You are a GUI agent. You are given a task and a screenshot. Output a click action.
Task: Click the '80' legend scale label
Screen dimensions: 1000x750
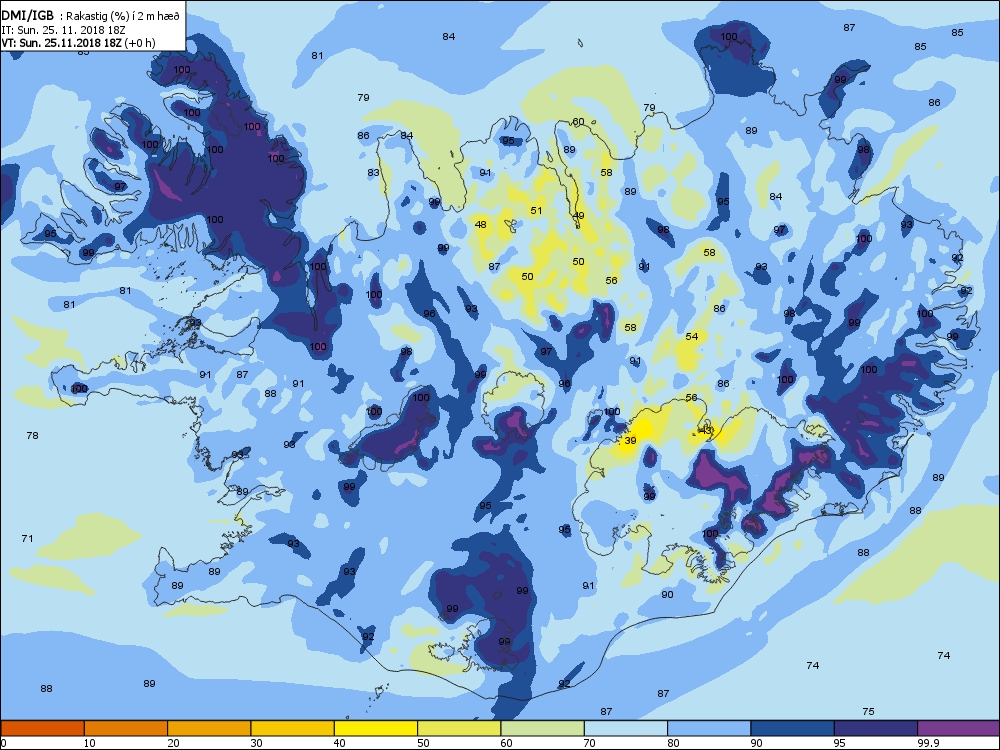673,743
